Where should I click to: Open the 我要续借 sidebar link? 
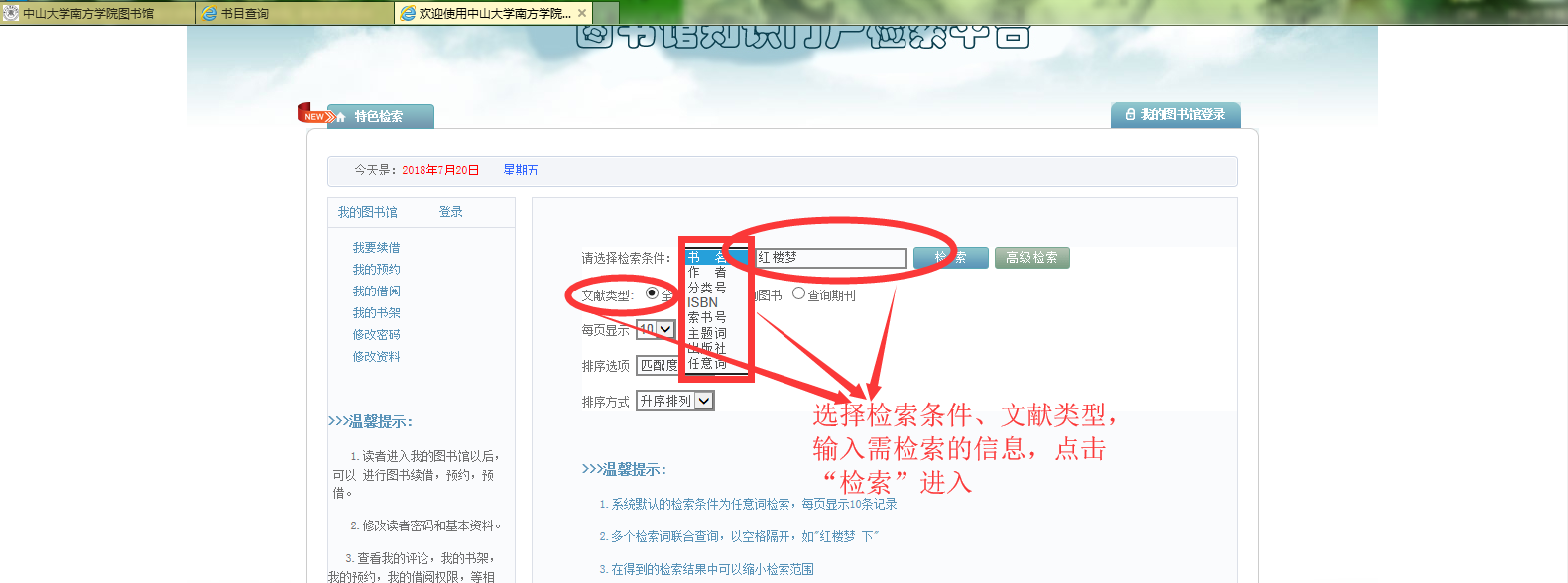[x=376, y=248]
